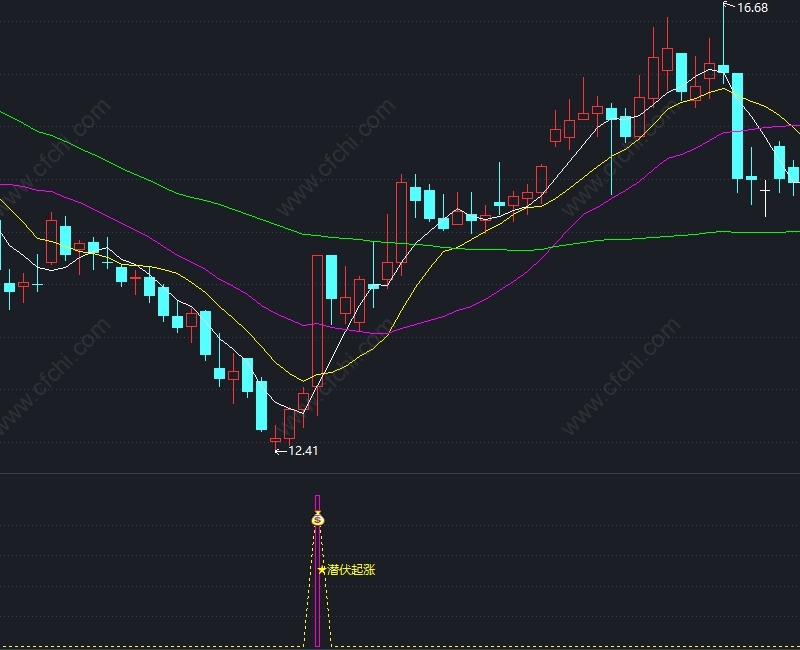Click the purple signal bar in the indicator panel
The height and width of the screenshot is (650, 800).
[x=317, y=570]
